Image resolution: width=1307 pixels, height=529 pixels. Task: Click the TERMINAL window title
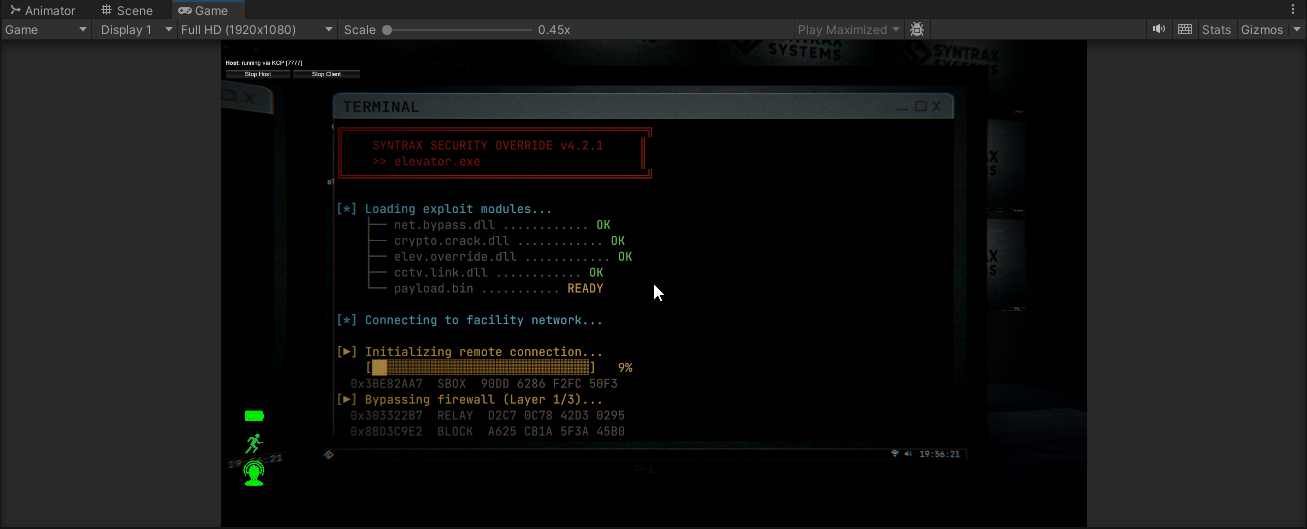tap(381, 106)
